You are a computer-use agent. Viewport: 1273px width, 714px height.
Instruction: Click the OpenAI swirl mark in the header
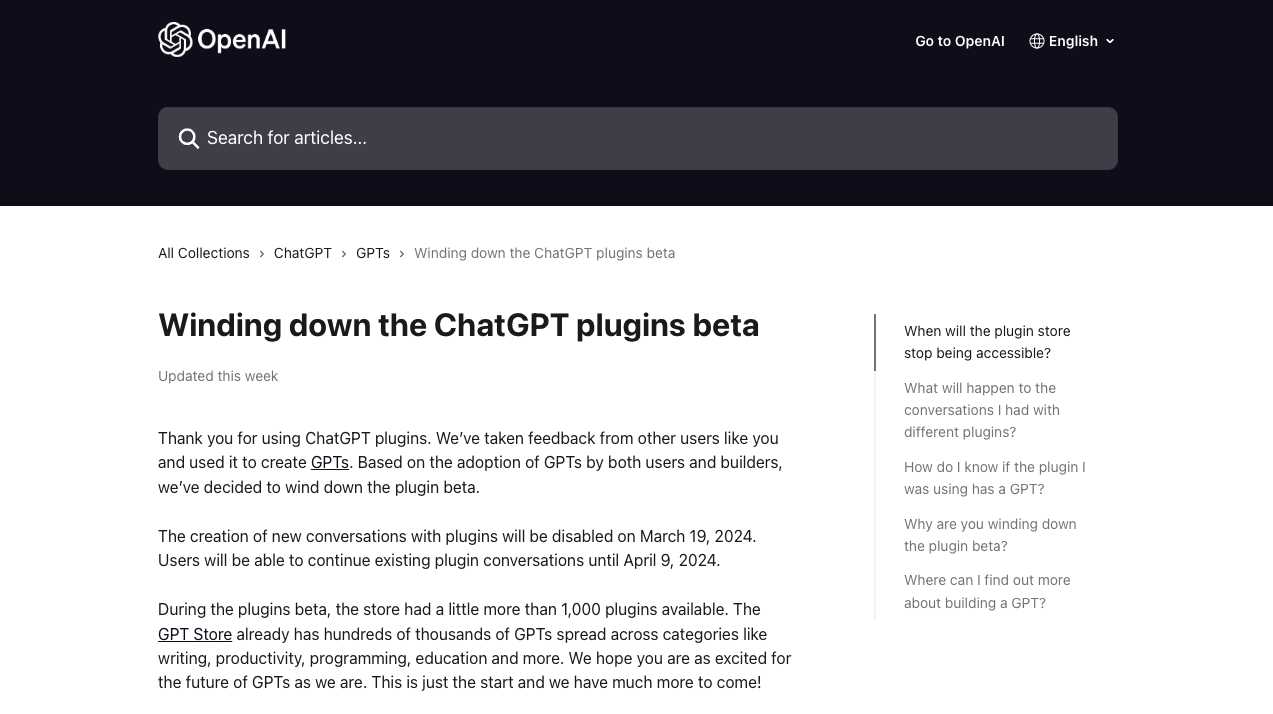(175, 39)
